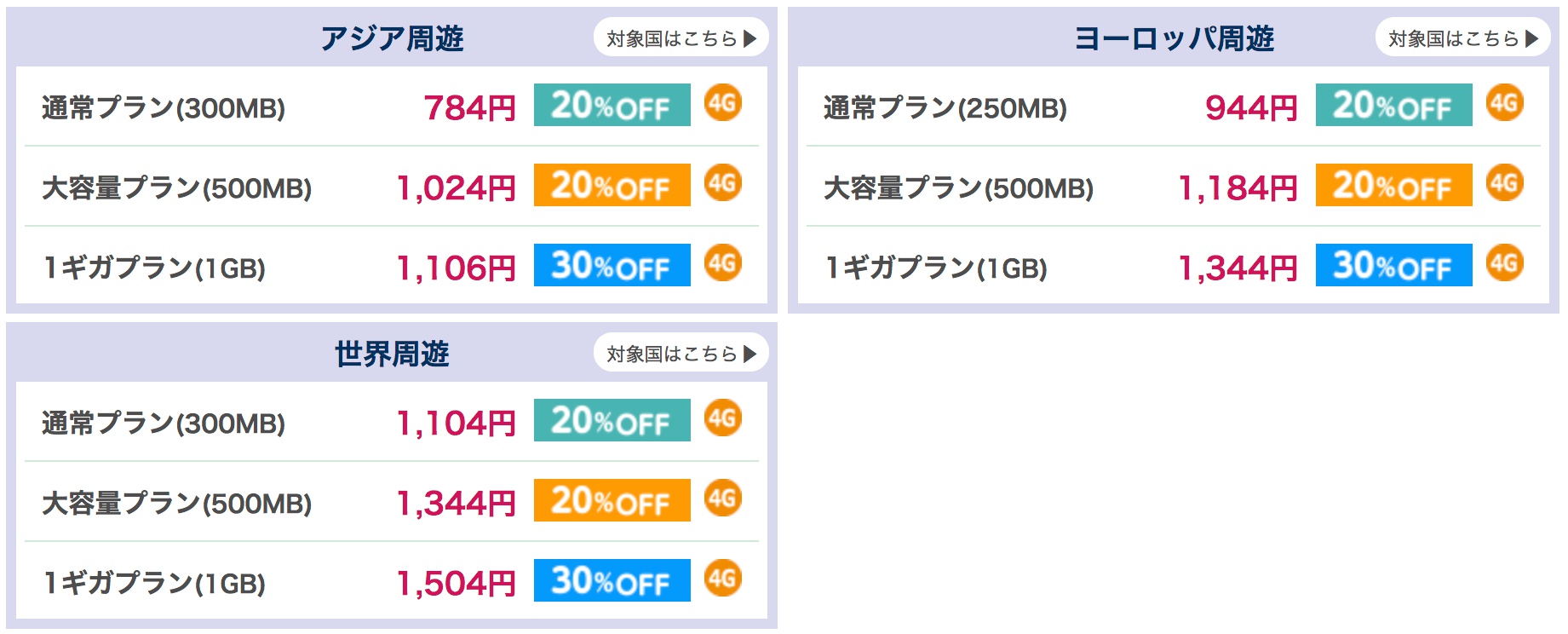This screenshot has height=634, width=1568.
Task: Click orange 20%OFF badge in world tour panel
Action: [x=612, y=500]
